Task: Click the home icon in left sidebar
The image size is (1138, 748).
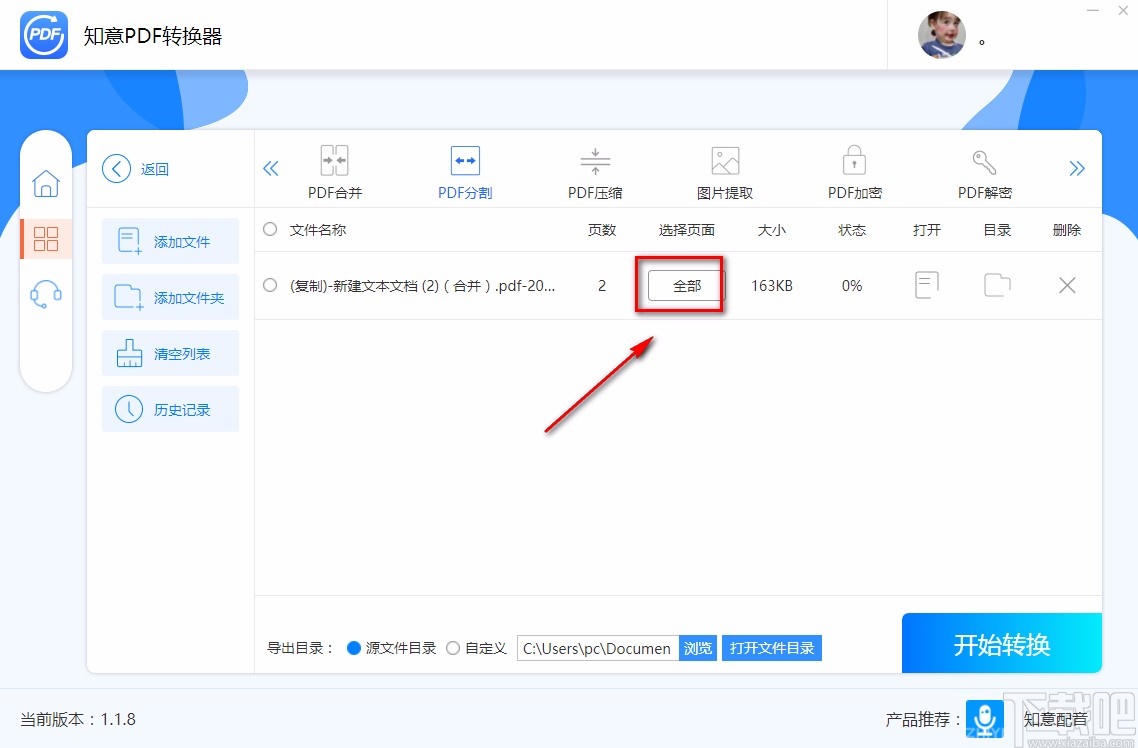Action: tap(46, 183)
